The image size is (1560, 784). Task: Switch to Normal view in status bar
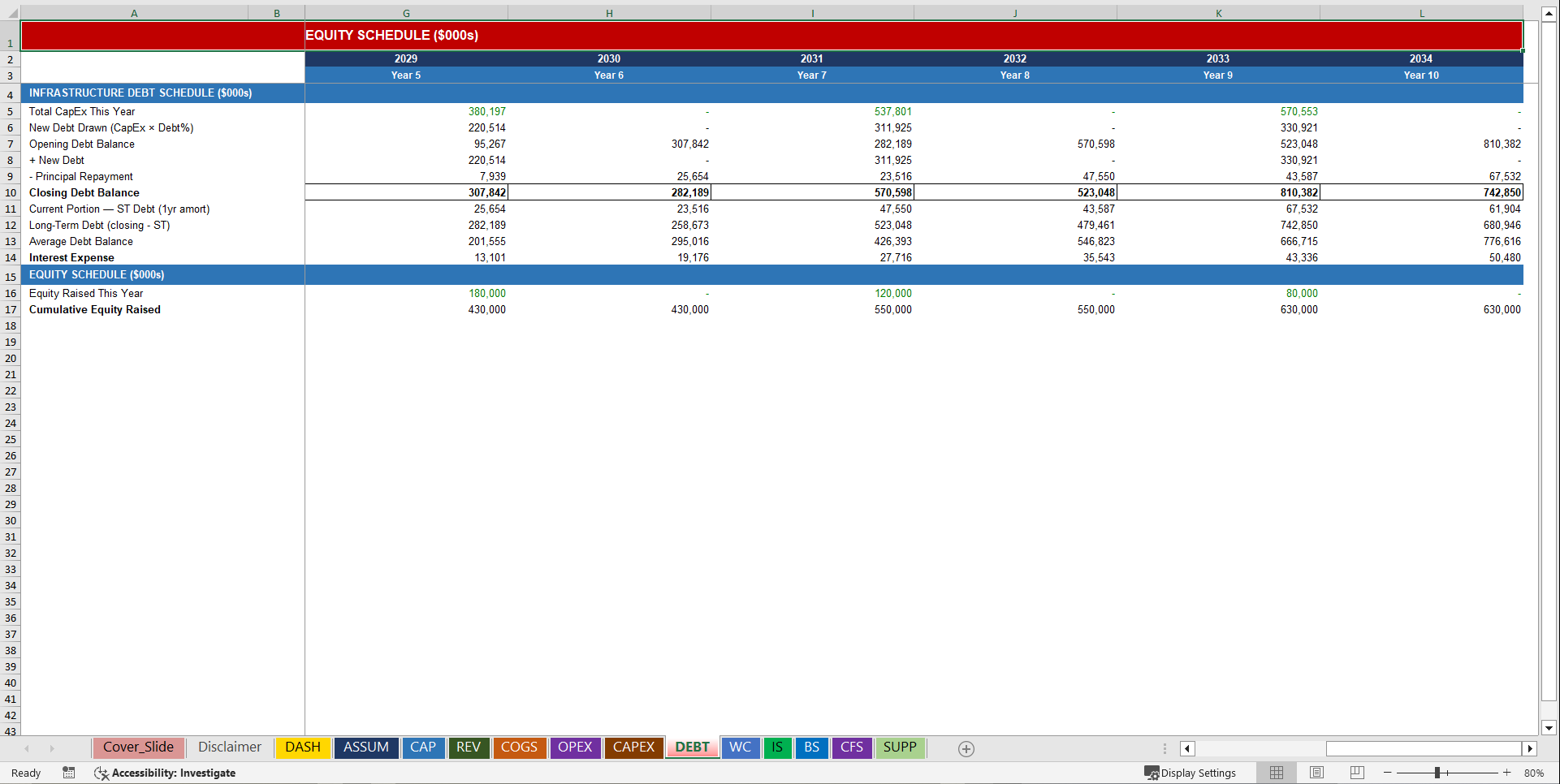tap(1276, 773)
